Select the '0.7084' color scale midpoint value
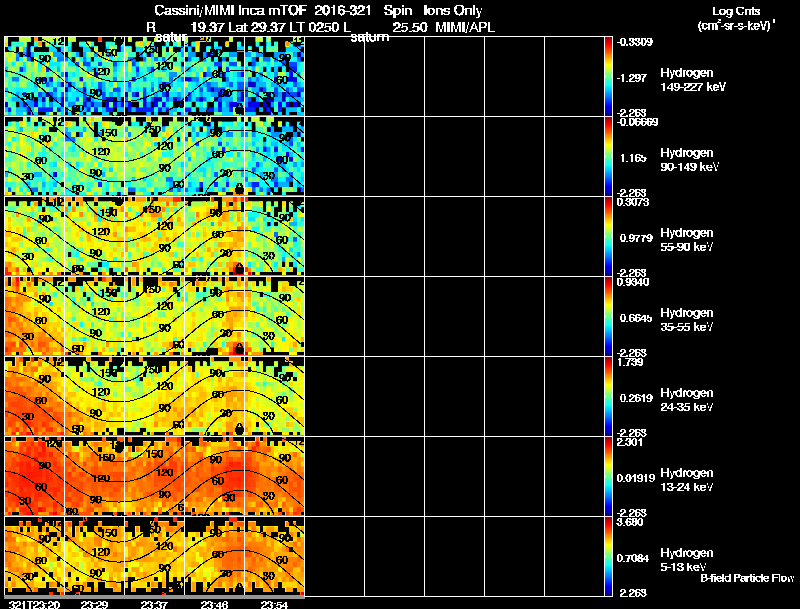The height and width of the screenshot is (609, 800). click(633, 559)
